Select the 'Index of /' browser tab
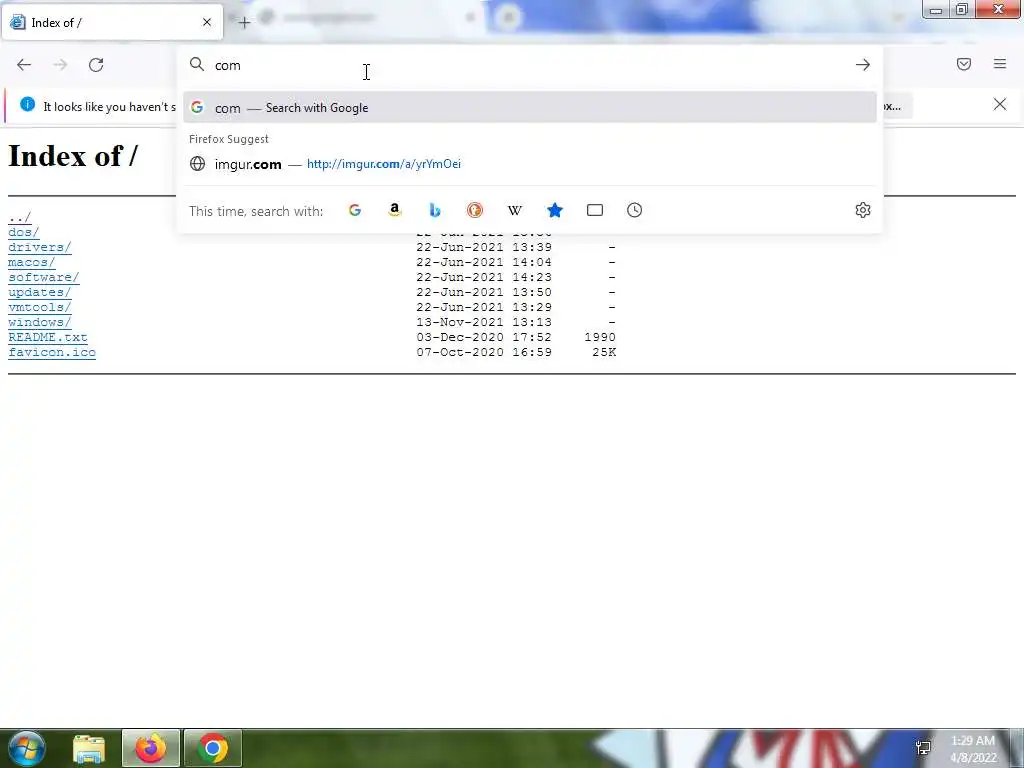The width and height of the screenshot is (1024, 768). click(112, 22)
